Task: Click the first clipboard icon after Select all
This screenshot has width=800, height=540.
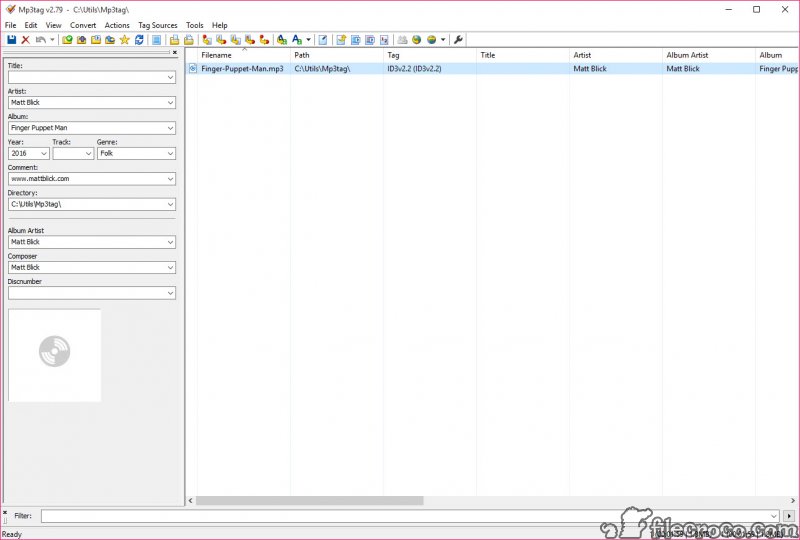Action: (x=174, y=39)
